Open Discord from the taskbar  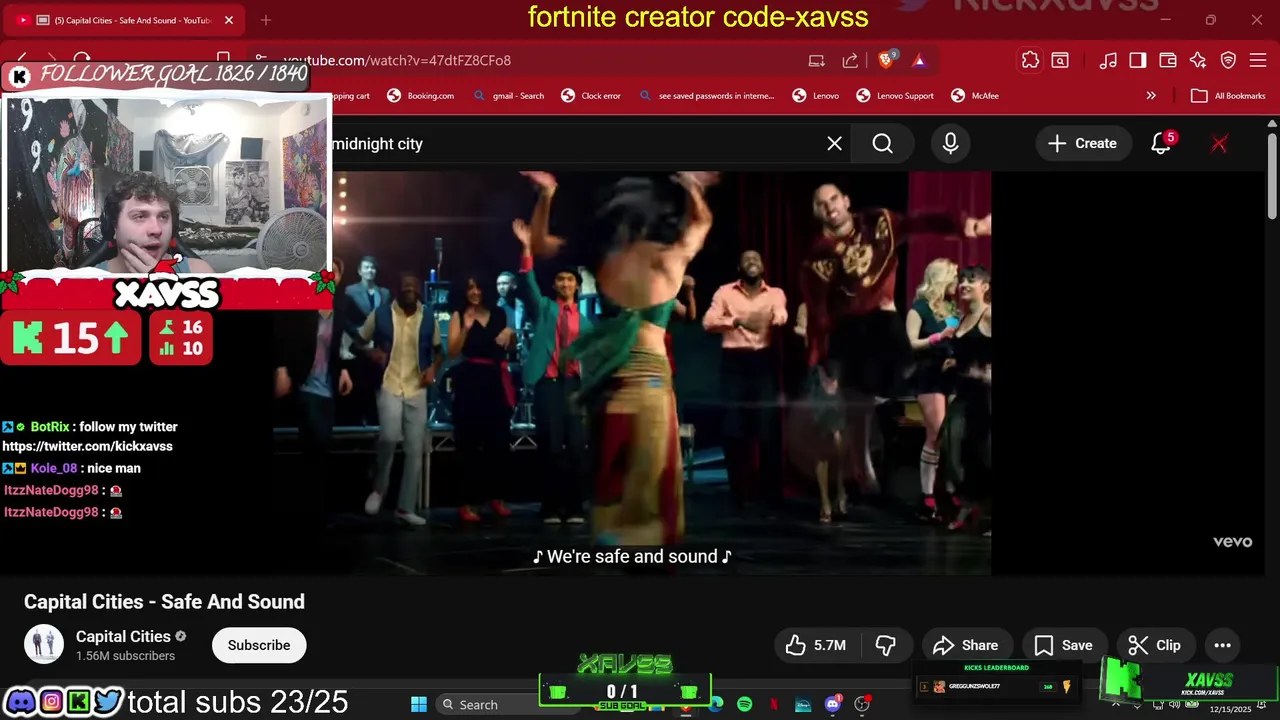pyautogui.click(x=833, y=704)
